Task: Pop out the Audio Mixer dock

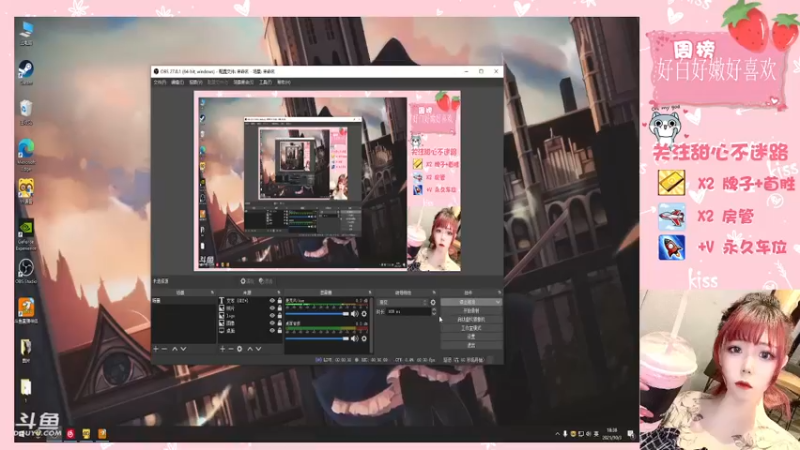Action: pos(369,292)
